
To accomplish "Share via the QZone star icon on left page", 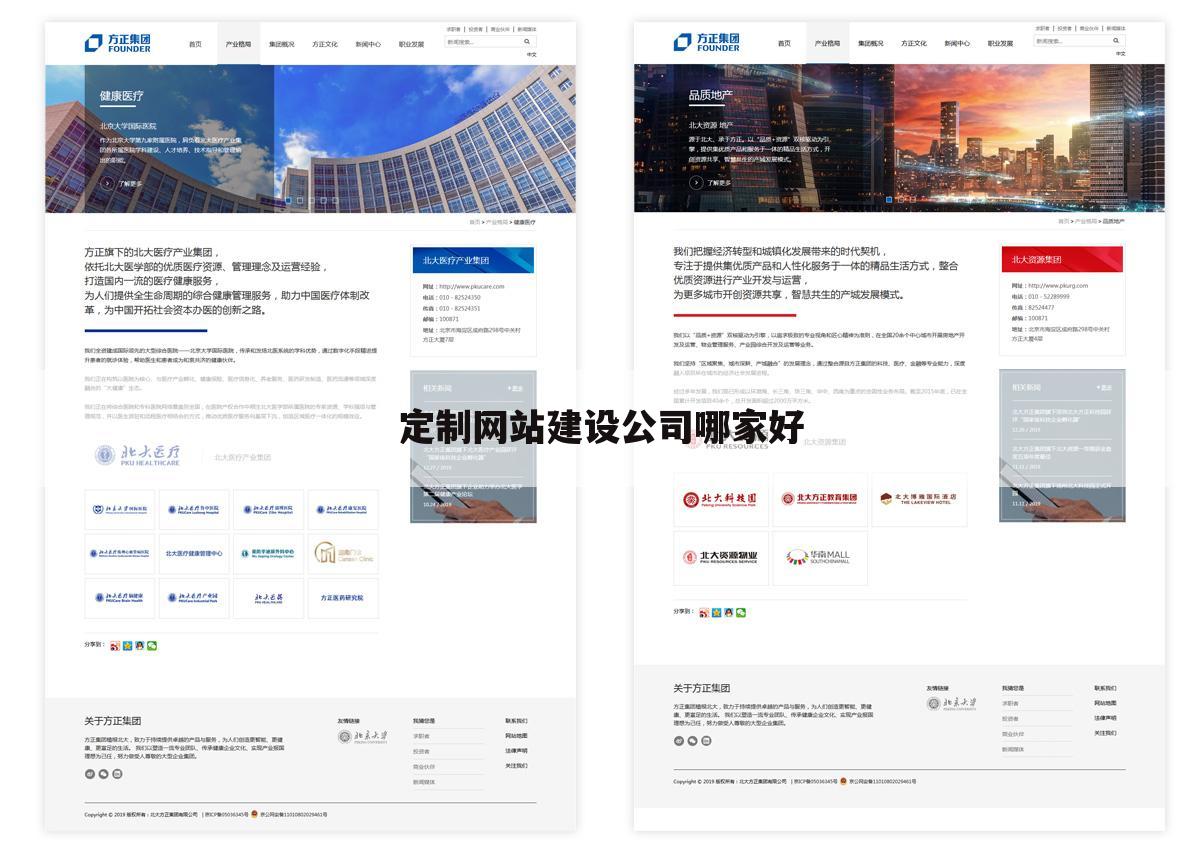I will tap(127, 646).
